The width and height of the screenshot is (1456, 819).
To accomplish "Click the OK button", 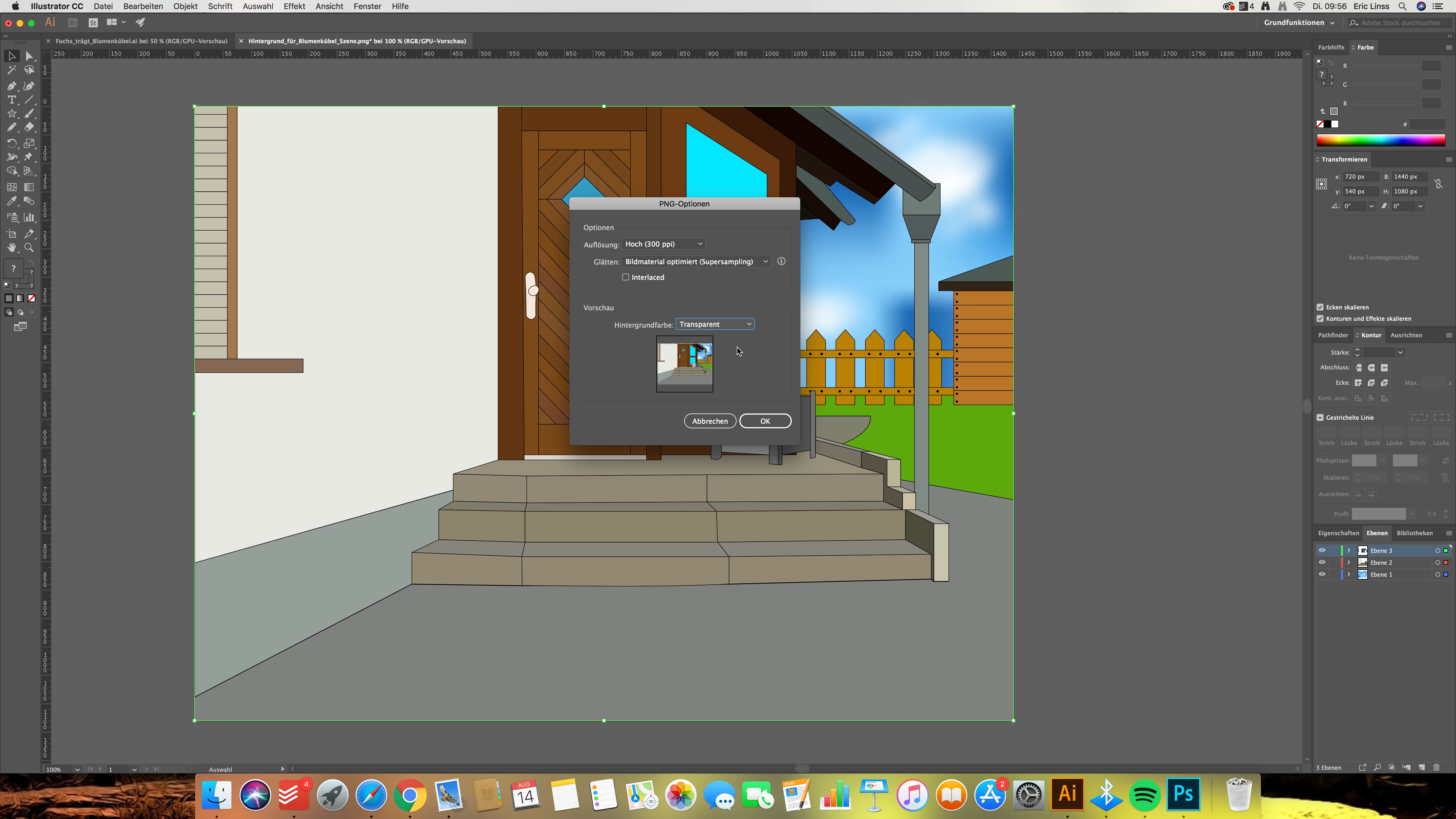I will click(765, 421).
